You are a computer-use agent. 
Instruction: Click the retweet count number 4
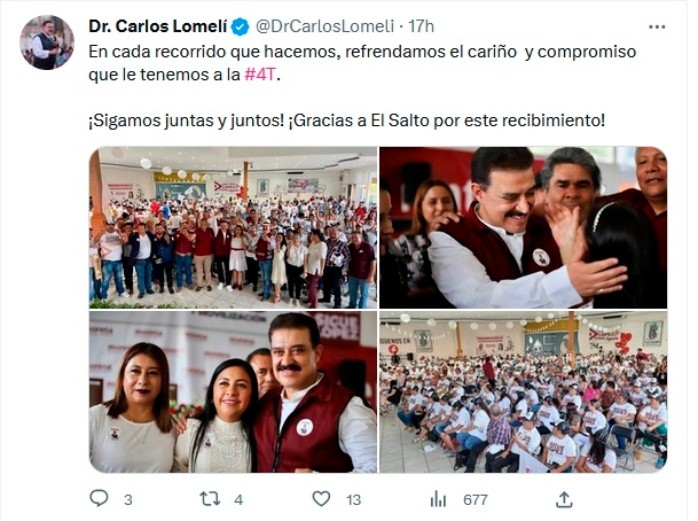239,500
